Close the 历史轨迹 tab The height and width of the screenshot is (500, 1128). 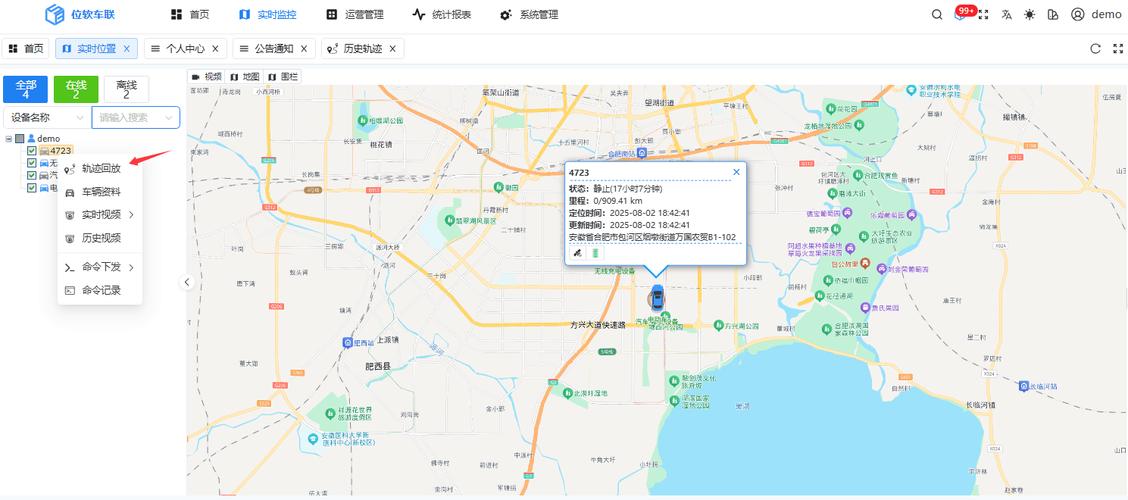tap(392, 49)
